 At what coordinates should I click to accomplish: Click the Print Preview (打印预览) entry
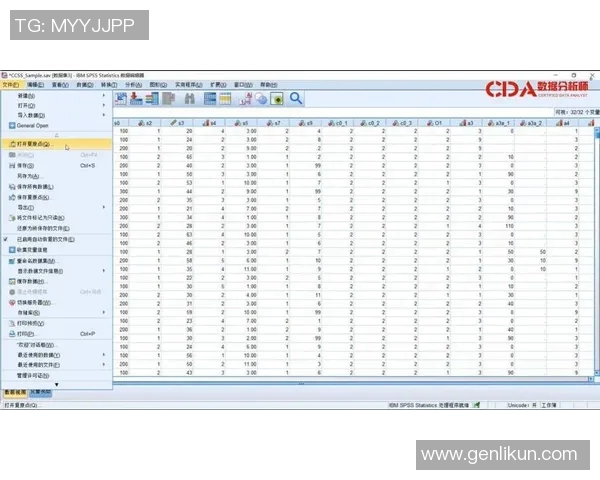[x=32, y=324]
